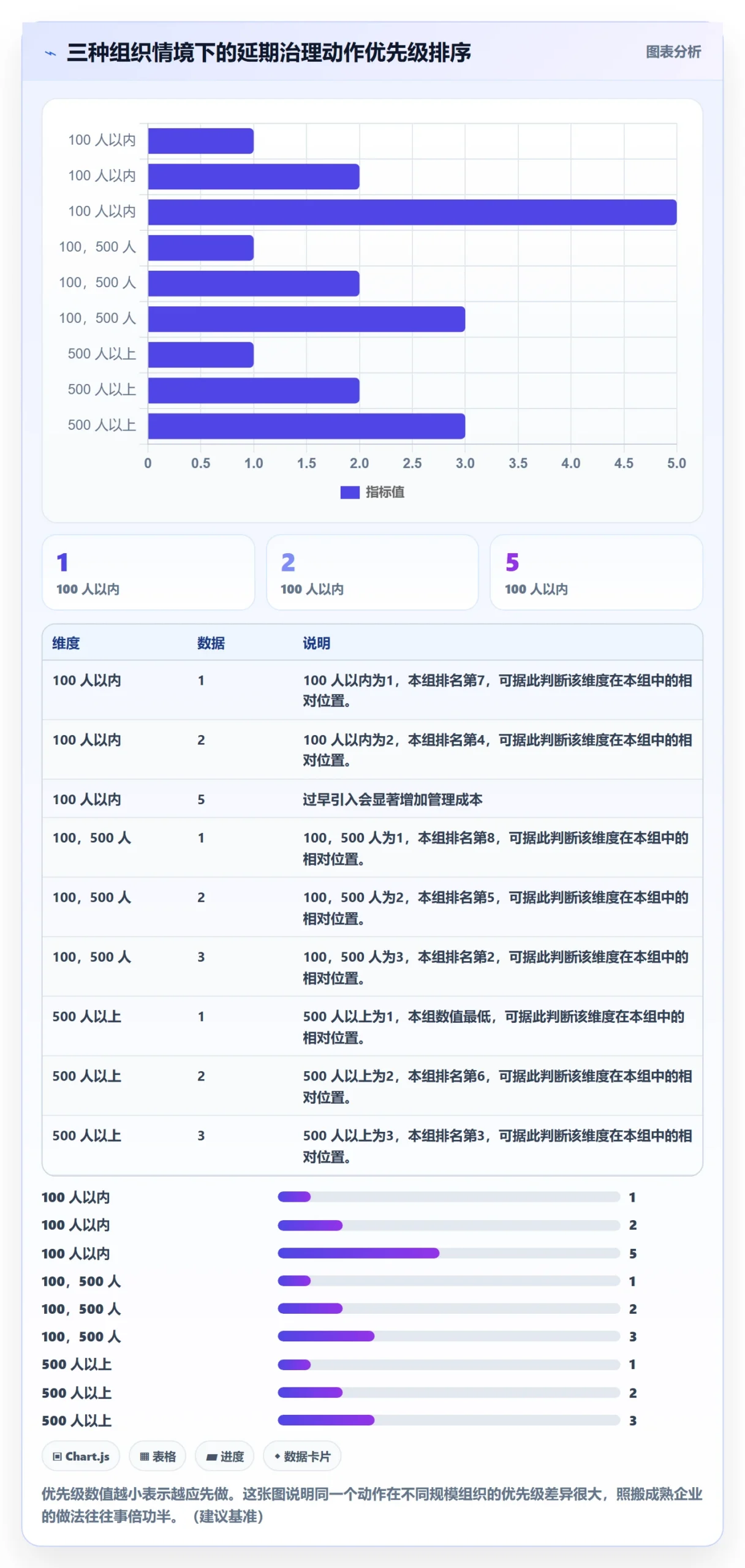This screenshot has width=745, height=1568.
Task: Click the 500 人以上 progress bar valued 3
Action: pyautogui.click(x=448, y=1420)
